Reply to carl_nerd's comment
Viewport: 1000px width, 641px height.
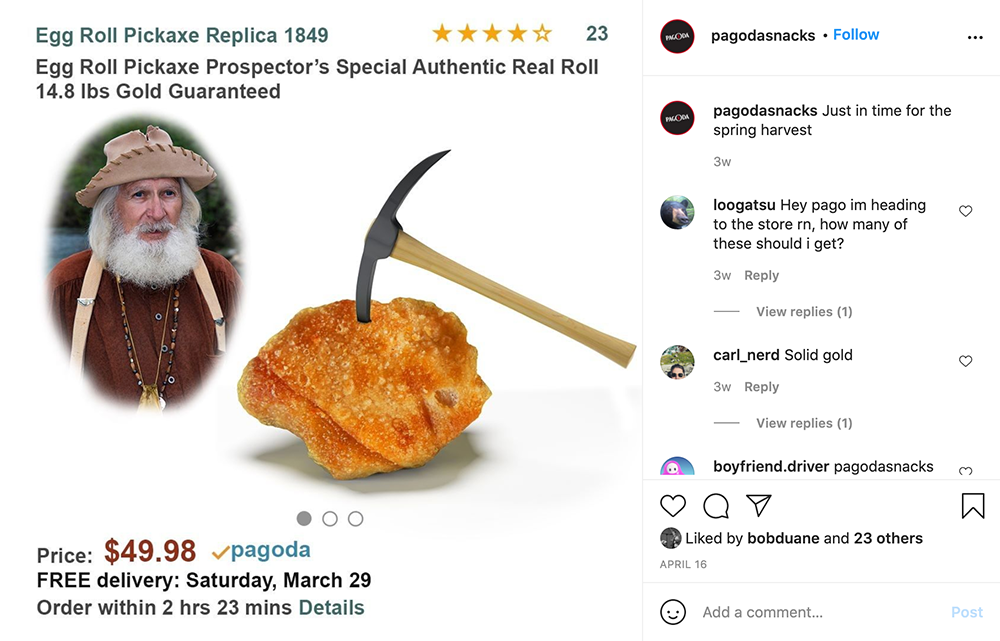coord(761,387)
